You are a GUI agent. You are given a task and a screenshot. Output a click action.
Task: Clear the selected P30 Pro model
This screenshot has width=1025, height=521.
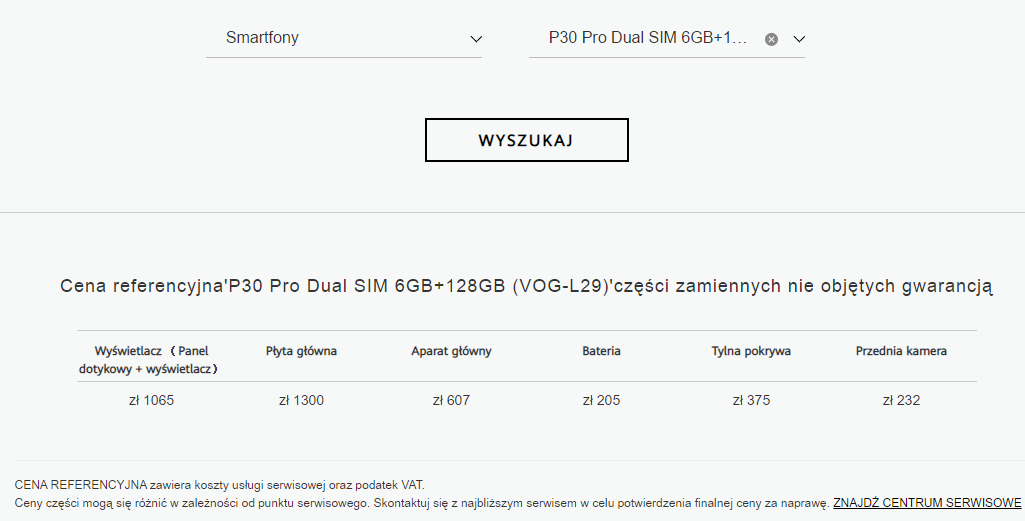(771, 39)
